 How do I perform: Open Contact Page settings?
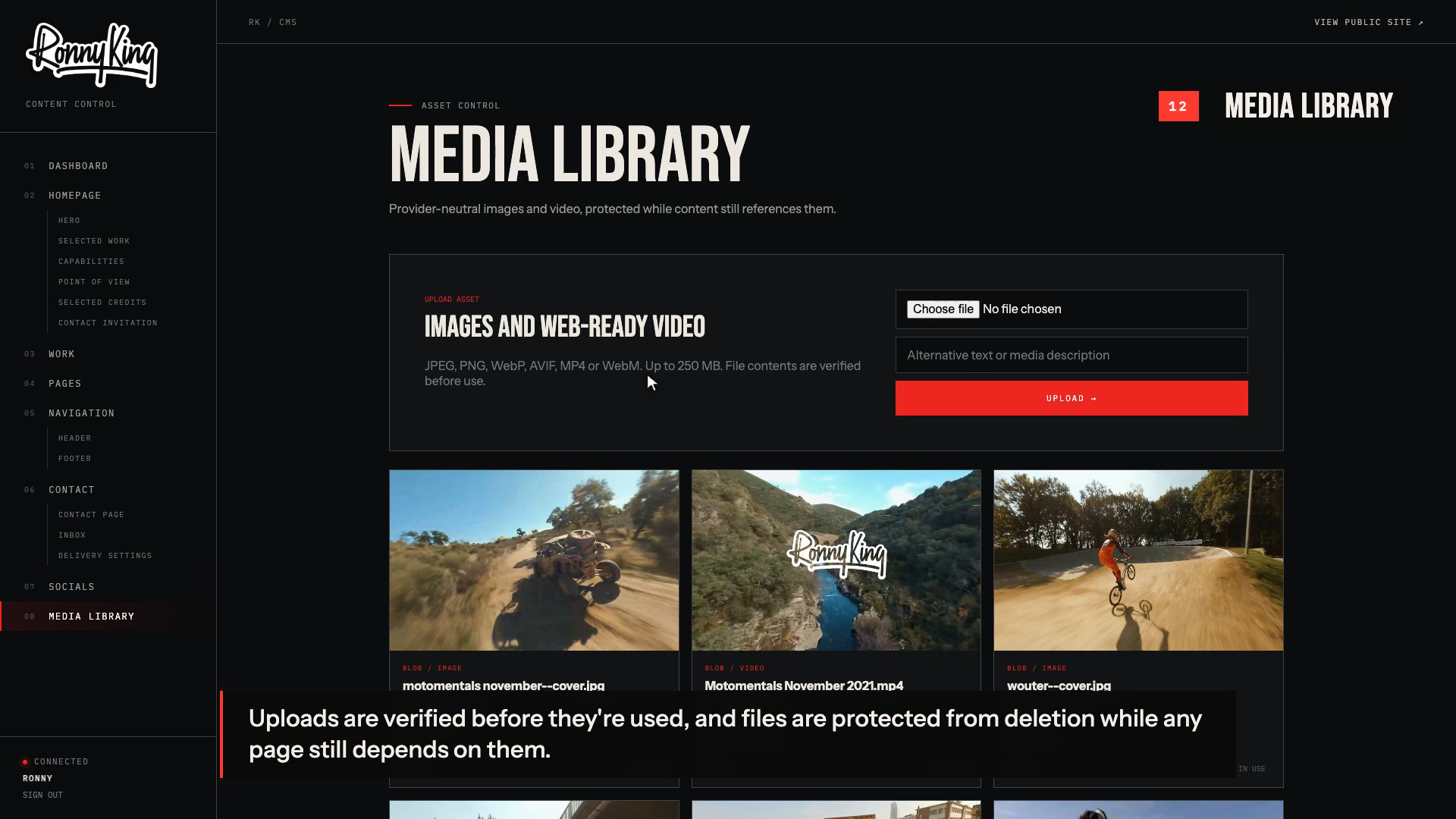click(91, 515)
